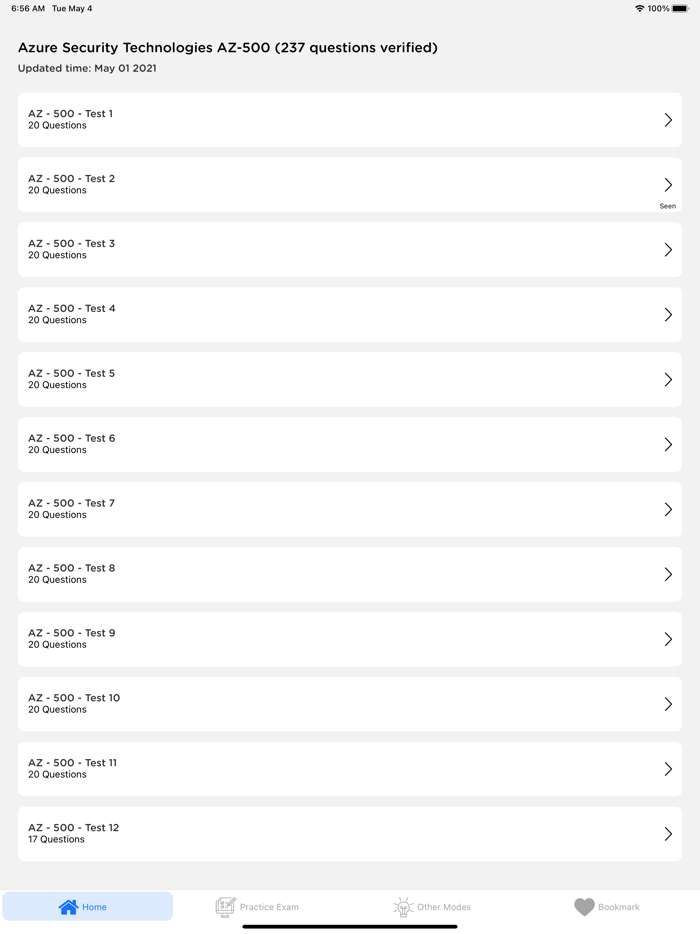Switch to the Other Modes tab

(432, 907)
